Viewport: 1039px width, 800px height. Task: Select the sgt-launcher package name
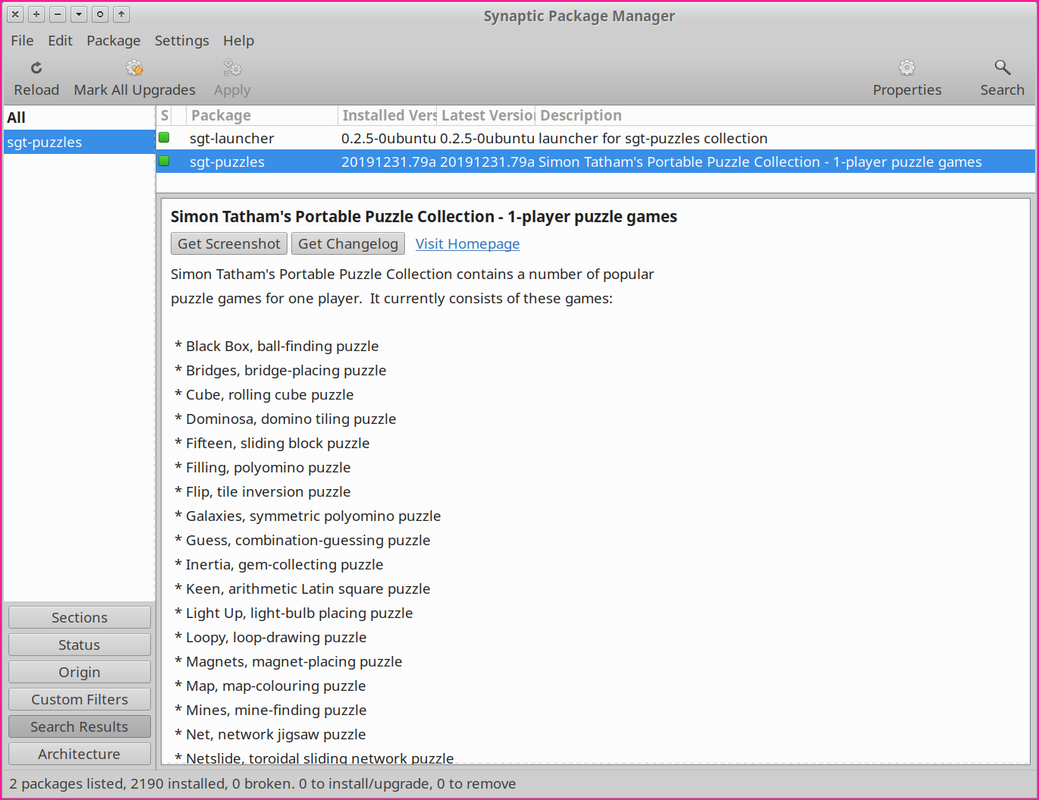coord(231,138)
